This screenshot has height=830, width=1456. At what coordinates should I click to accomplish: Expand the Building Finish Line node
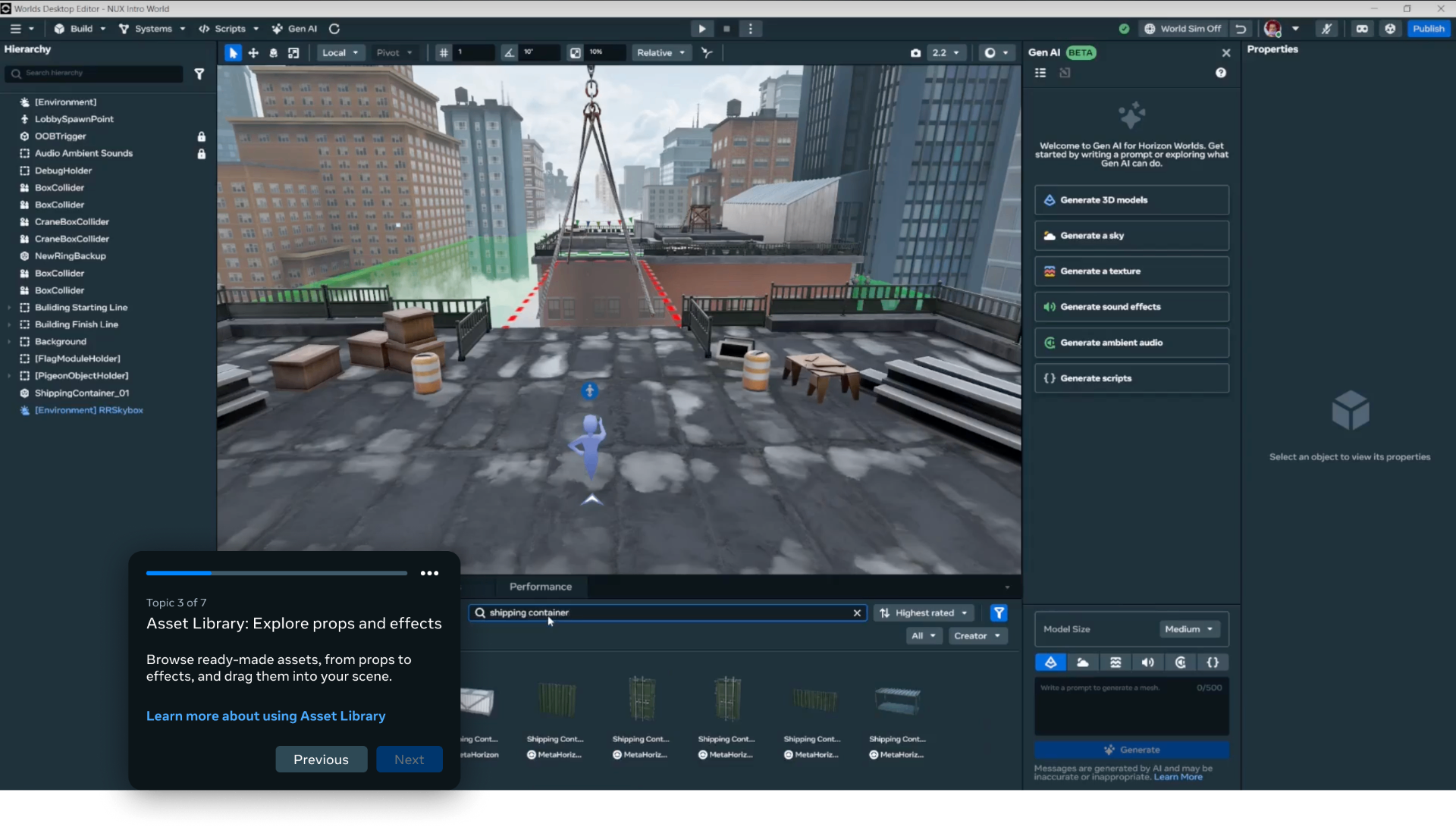(9, 324)
